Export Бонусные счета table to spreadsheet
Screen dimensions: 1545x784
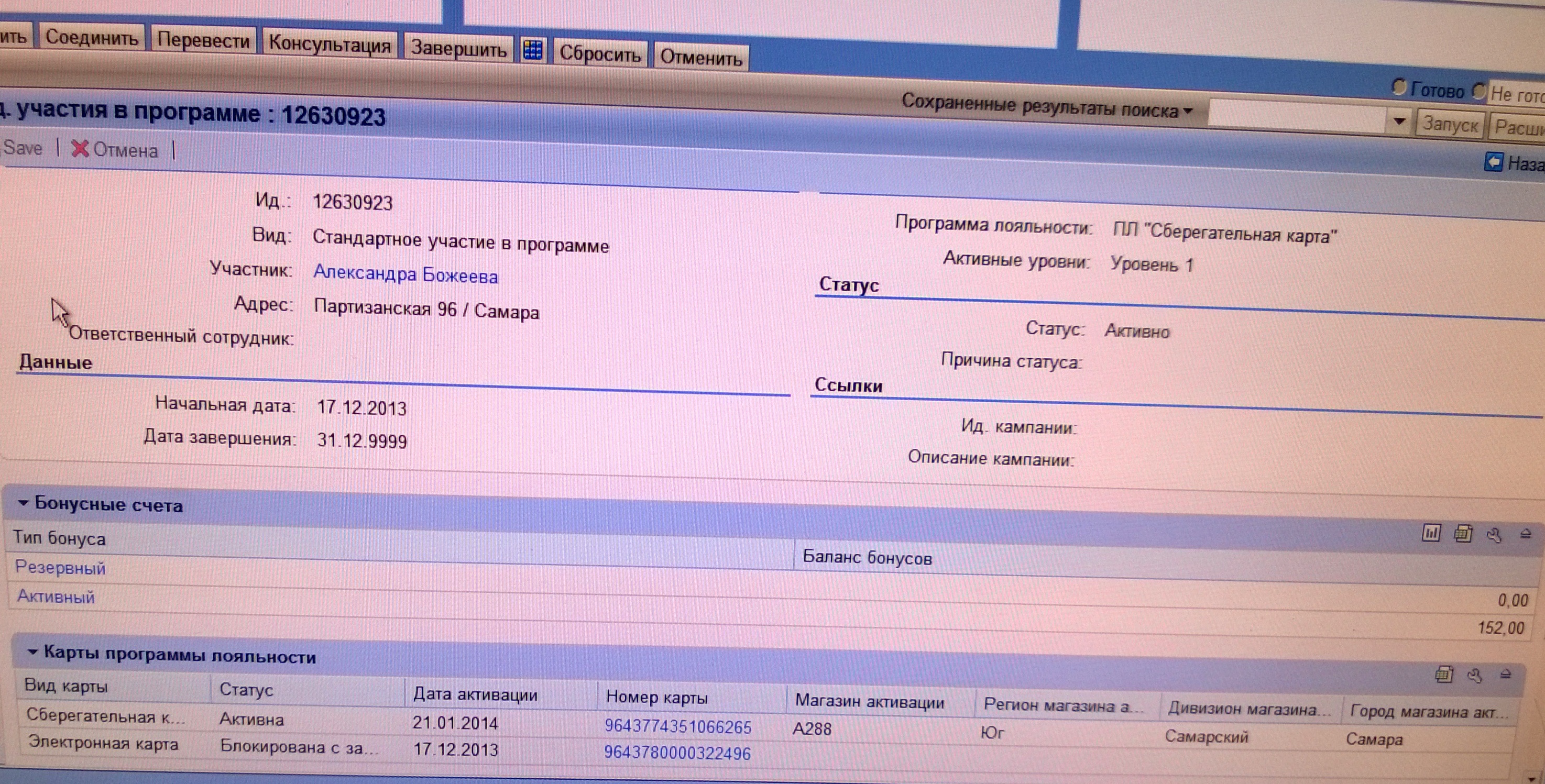tap(1463, 534)
